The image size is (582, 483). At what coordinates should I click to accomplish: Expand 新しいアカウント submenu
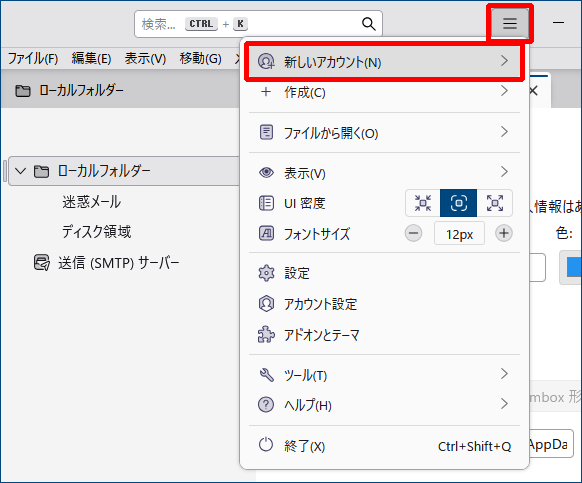click(x=384, y=61)
